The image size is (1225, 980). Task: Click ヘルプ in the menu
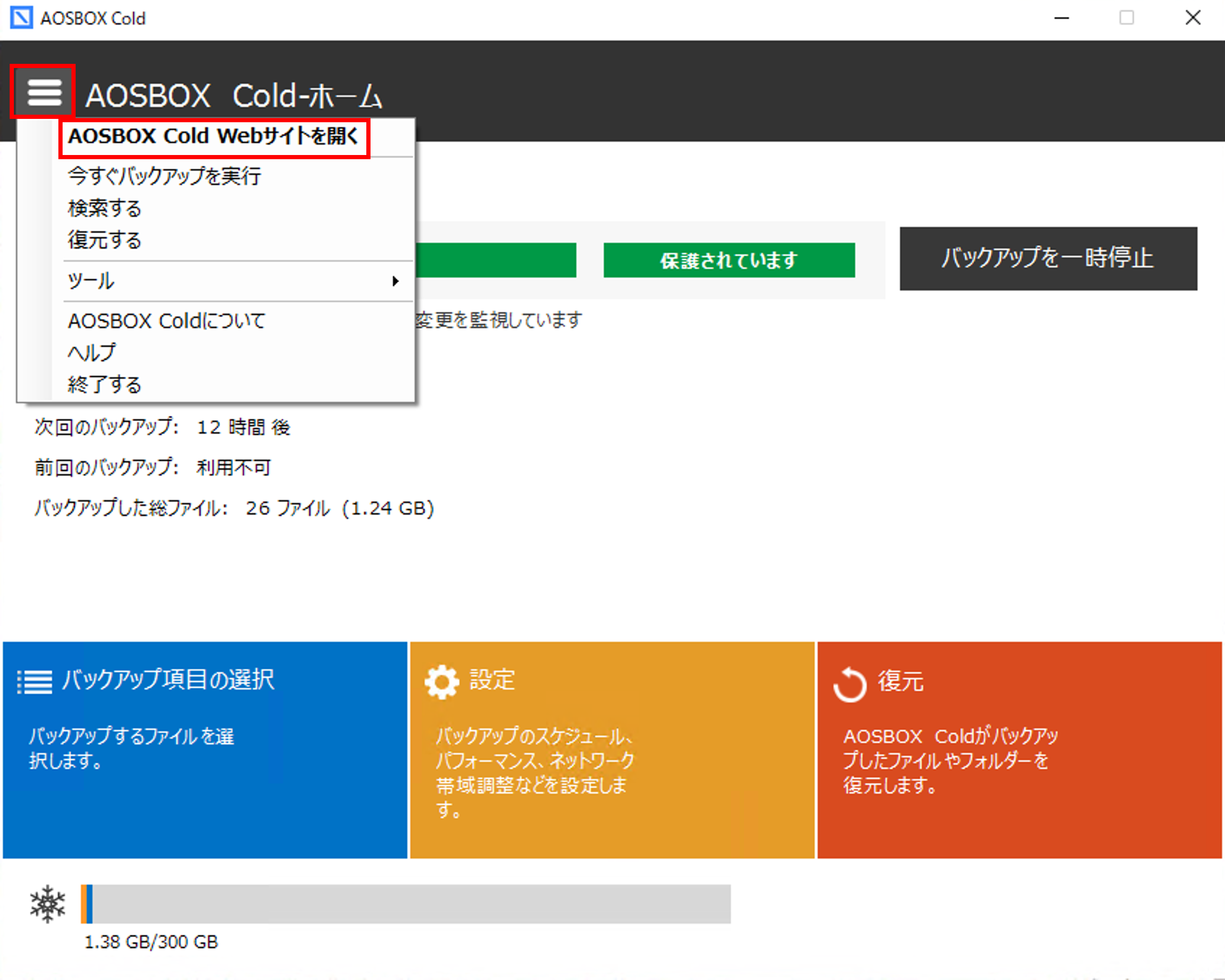(92, 353)
